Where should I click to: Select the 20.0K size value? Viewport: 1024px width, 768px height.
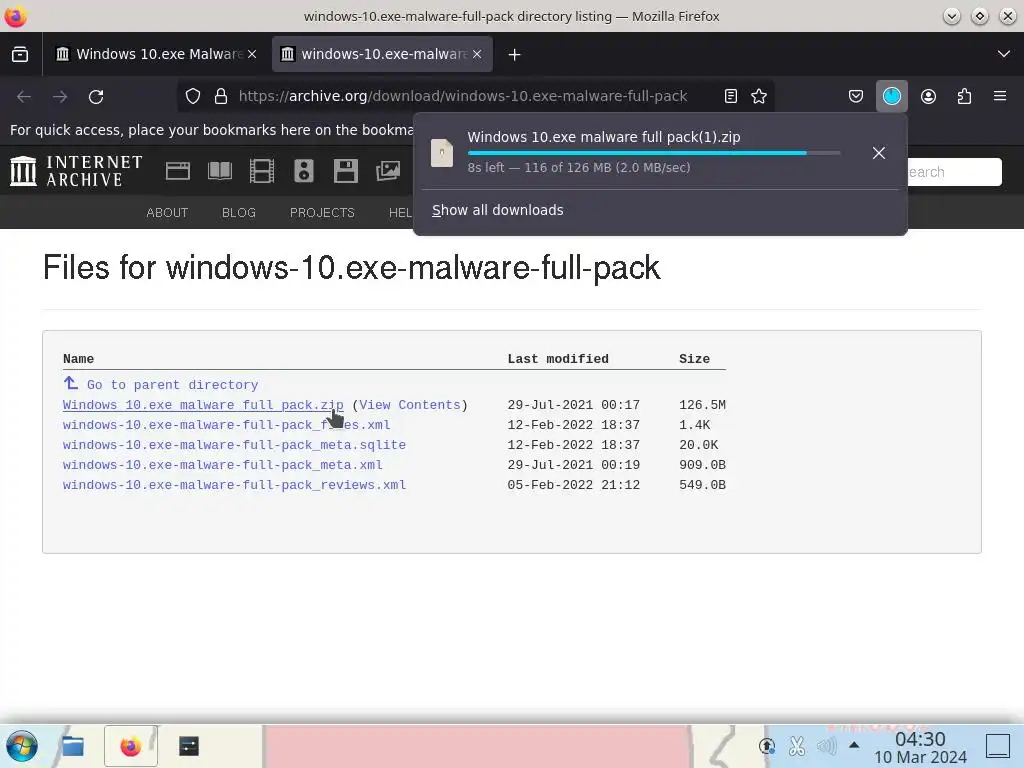699,445
